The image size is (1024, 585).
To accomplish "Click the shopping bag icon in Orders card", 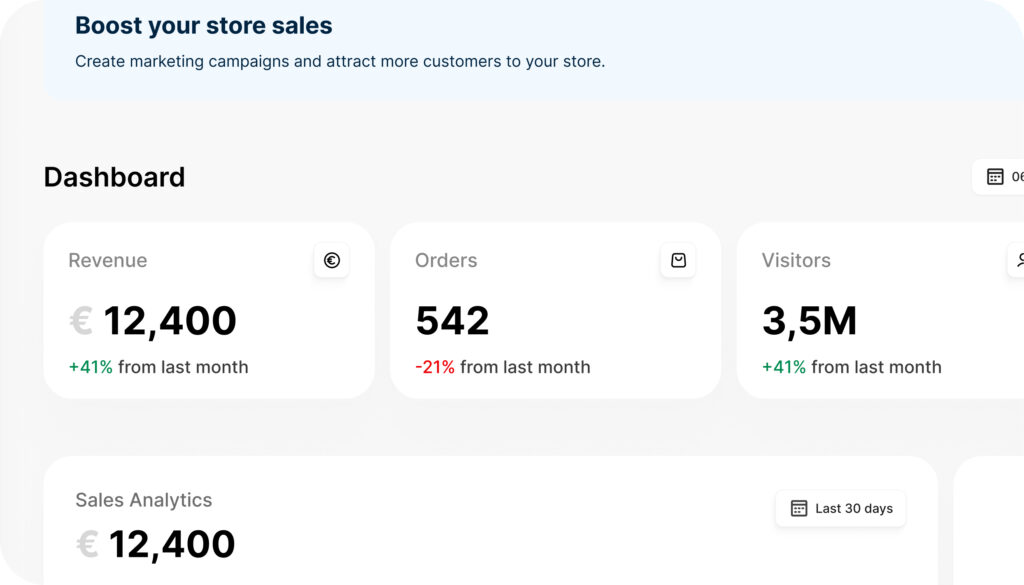I will tap(679, 261).
